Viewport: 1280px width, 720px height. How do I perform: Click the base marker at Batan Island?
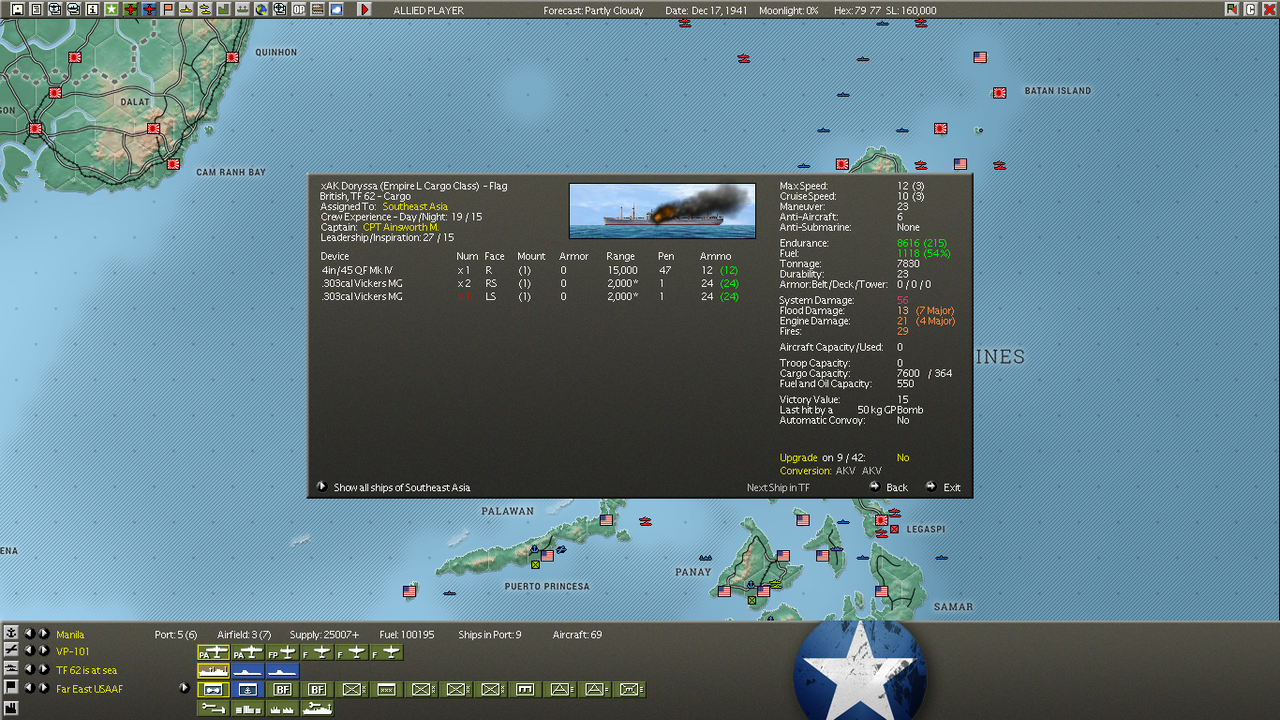999,93
